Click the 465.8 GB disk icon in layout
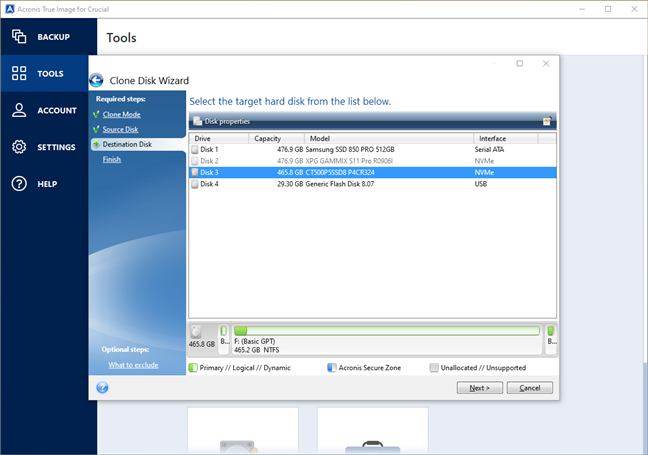The height and width of the screenshot is (455, 648). (x=196, y=331)
